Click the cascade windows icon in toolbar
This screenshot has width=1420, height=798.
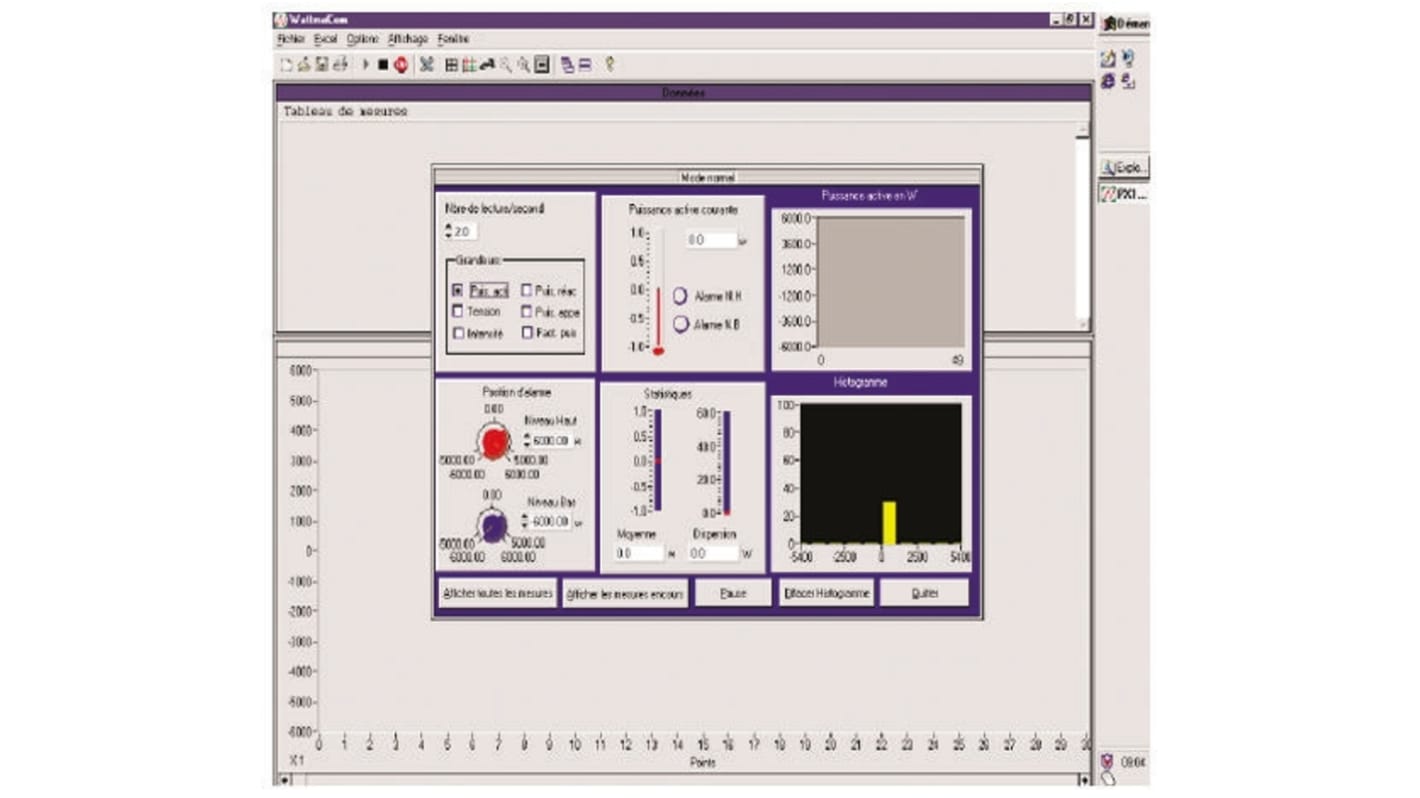pyautogui.click(x=568, y=65)
